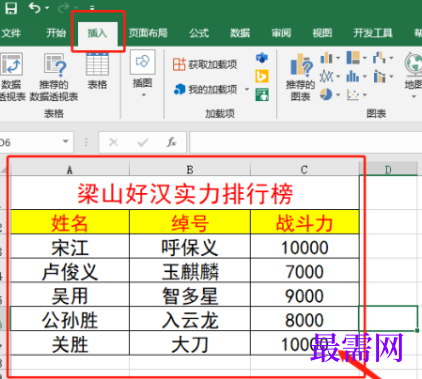Click the Name Box cell reference field
This screenshot has height=379, width=422.
point(30,142)
